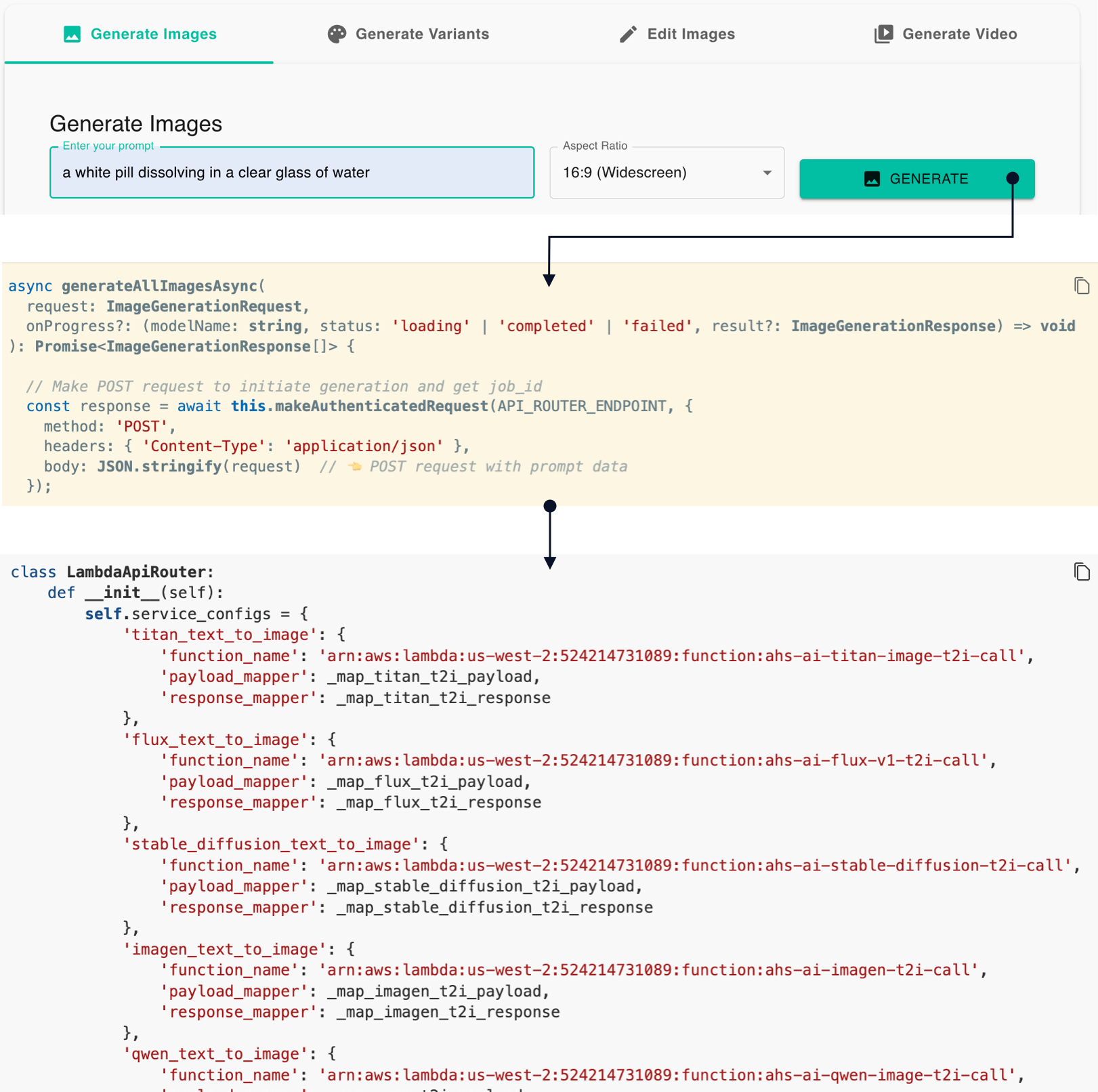Copy the LambdaApiRouter code block
This screenshot has height=1092, width=1098.
click(x=1081, y=572)
